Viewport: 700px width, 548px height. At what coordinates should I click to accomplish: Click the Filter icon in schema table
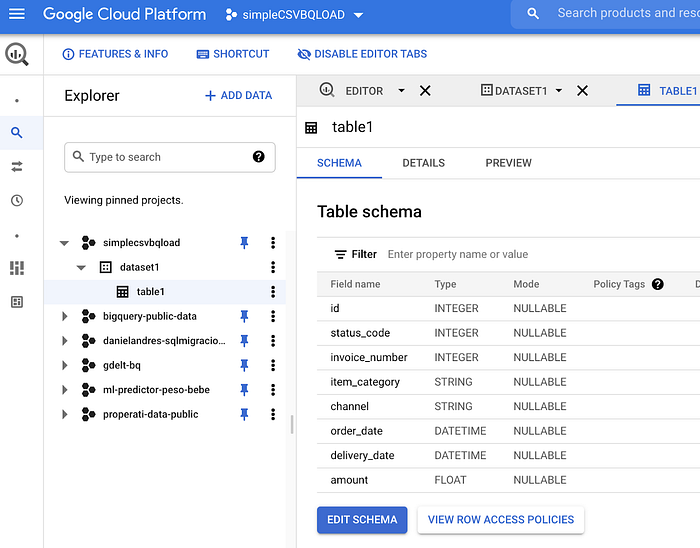[341, 254]
